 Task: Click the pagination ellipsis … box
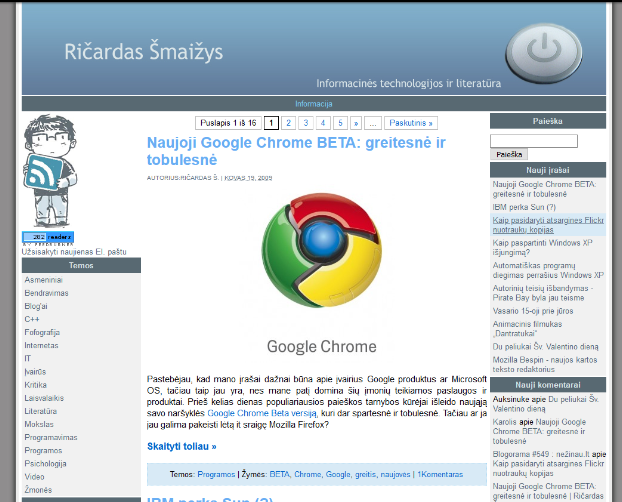pos(373,123)
